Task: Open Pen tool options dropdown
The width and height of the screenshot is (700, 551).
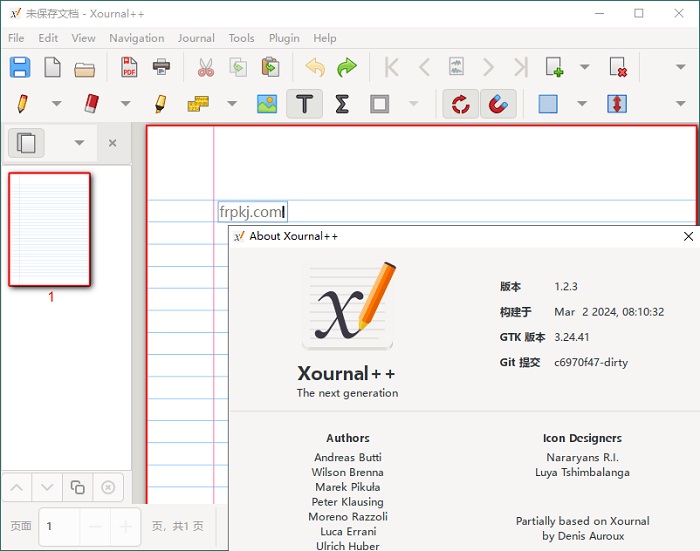Action: click(56, 104)
